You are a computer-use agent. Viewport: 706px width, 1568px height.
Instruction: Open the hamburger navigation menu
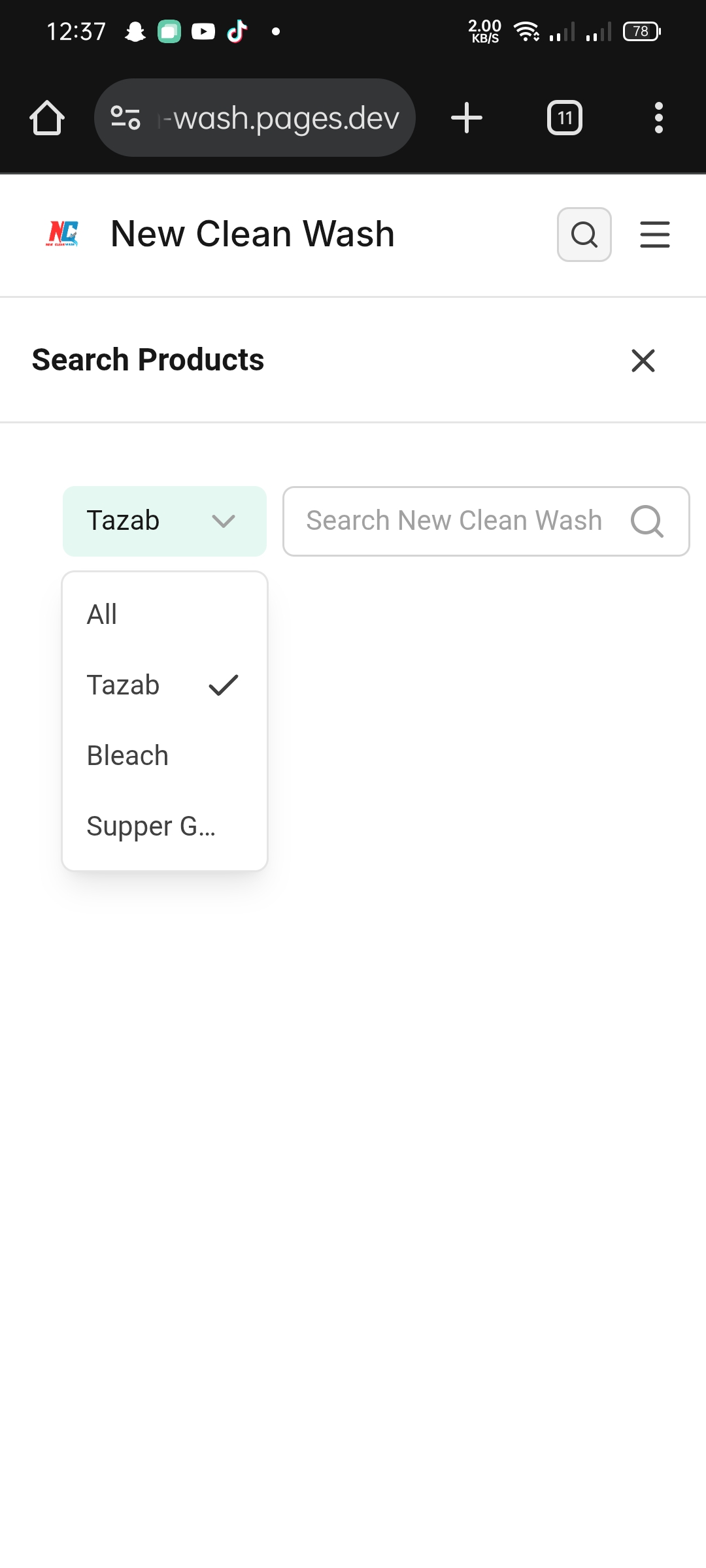point(654,235)
